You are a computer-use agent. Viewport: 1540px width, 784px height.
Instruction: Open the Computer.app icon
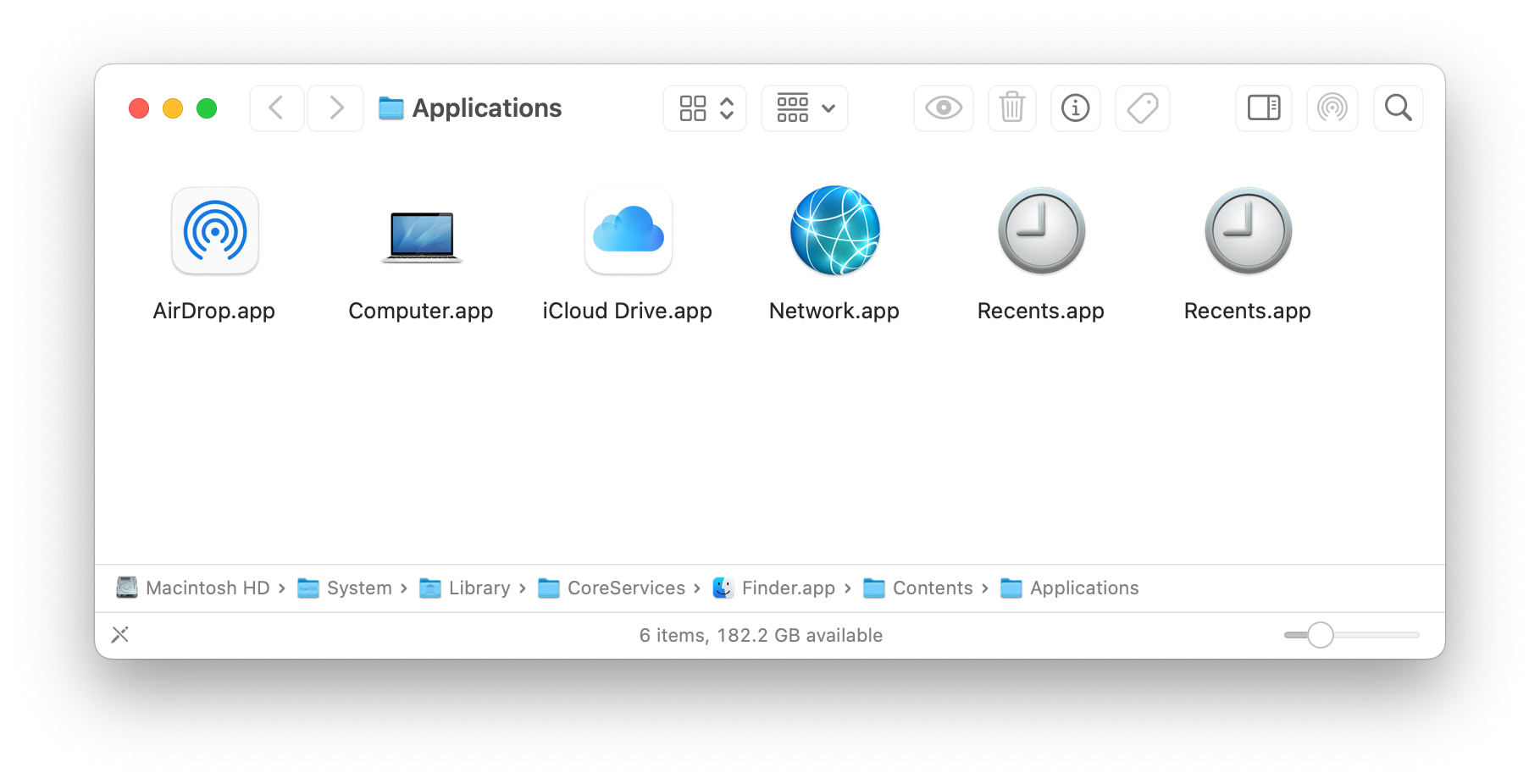pos(421,235)
